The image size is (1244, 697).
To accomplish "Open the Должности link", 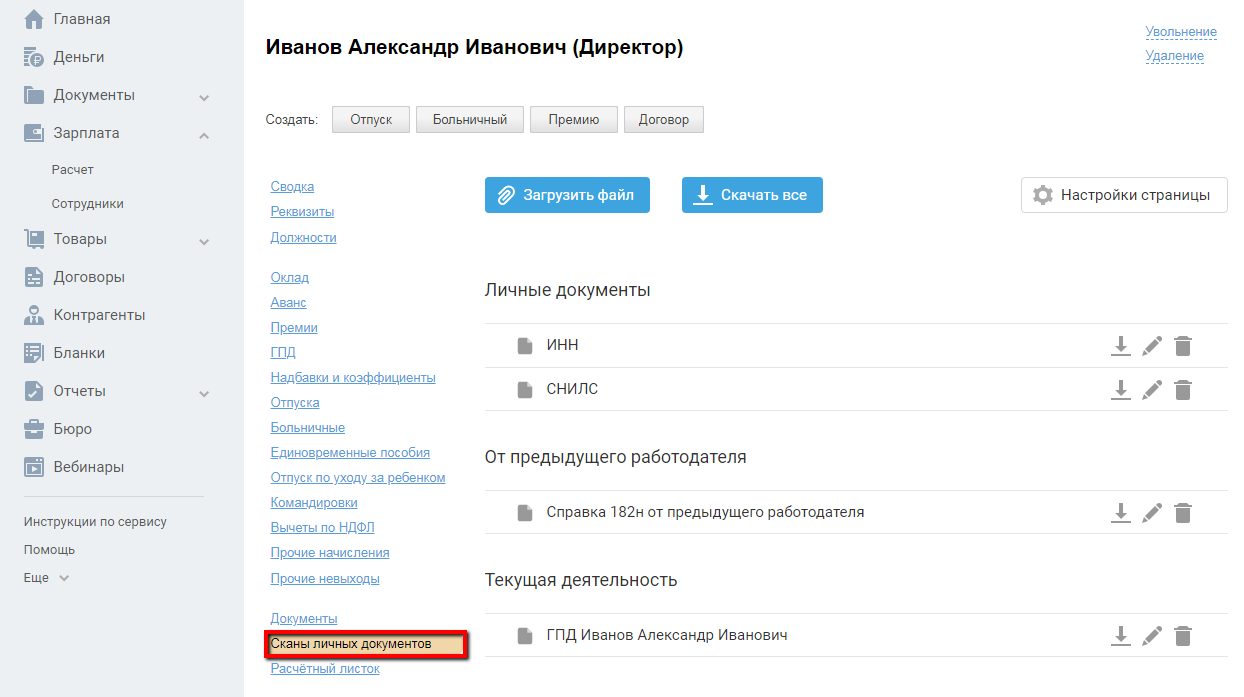I will click(x=303, y=238).
